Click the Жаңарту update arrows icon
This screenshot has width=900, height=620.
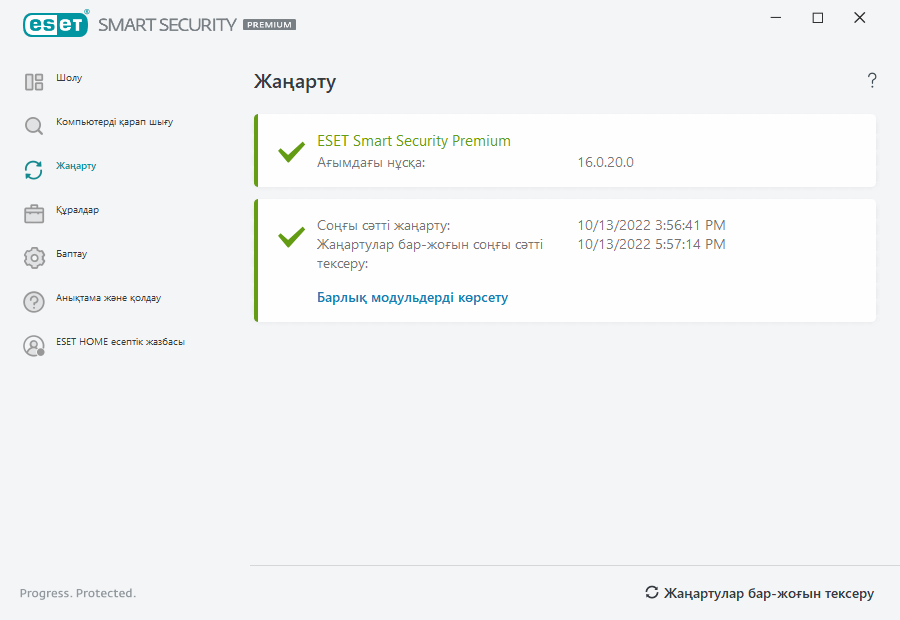34,170
